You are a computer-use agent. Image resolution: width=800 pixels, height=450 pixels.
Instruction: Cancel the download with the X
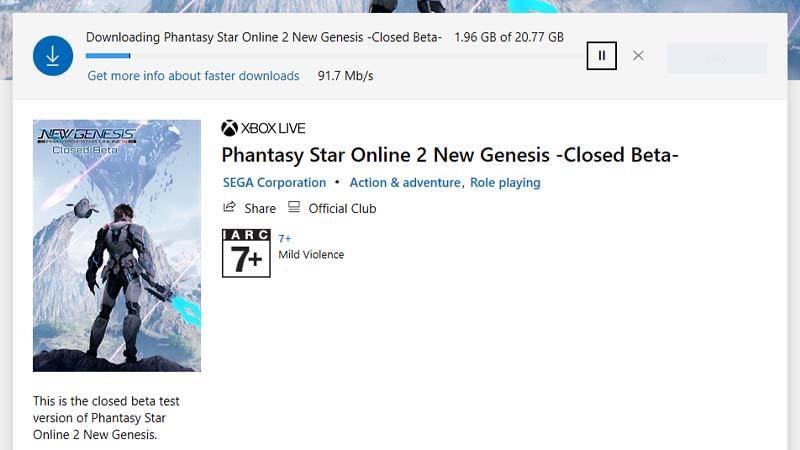638,56
